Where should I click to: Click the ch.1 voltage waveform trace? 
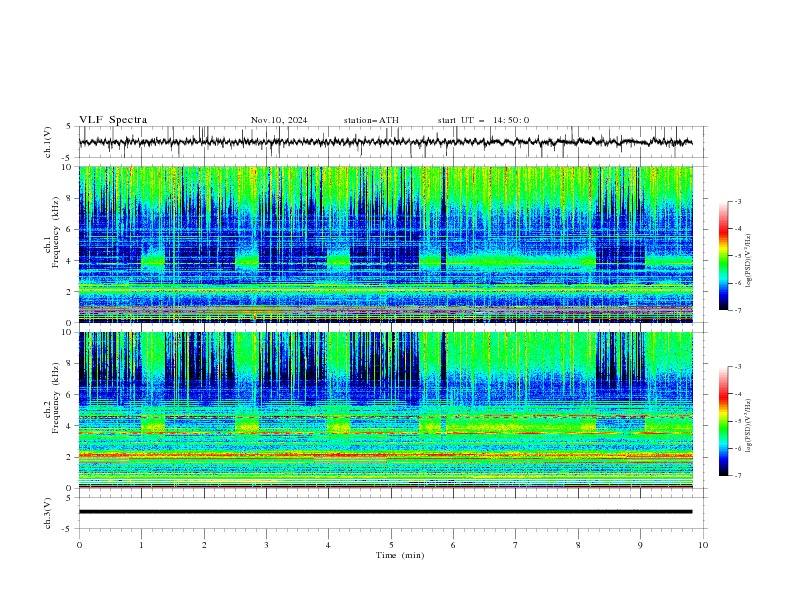(385, 142)
